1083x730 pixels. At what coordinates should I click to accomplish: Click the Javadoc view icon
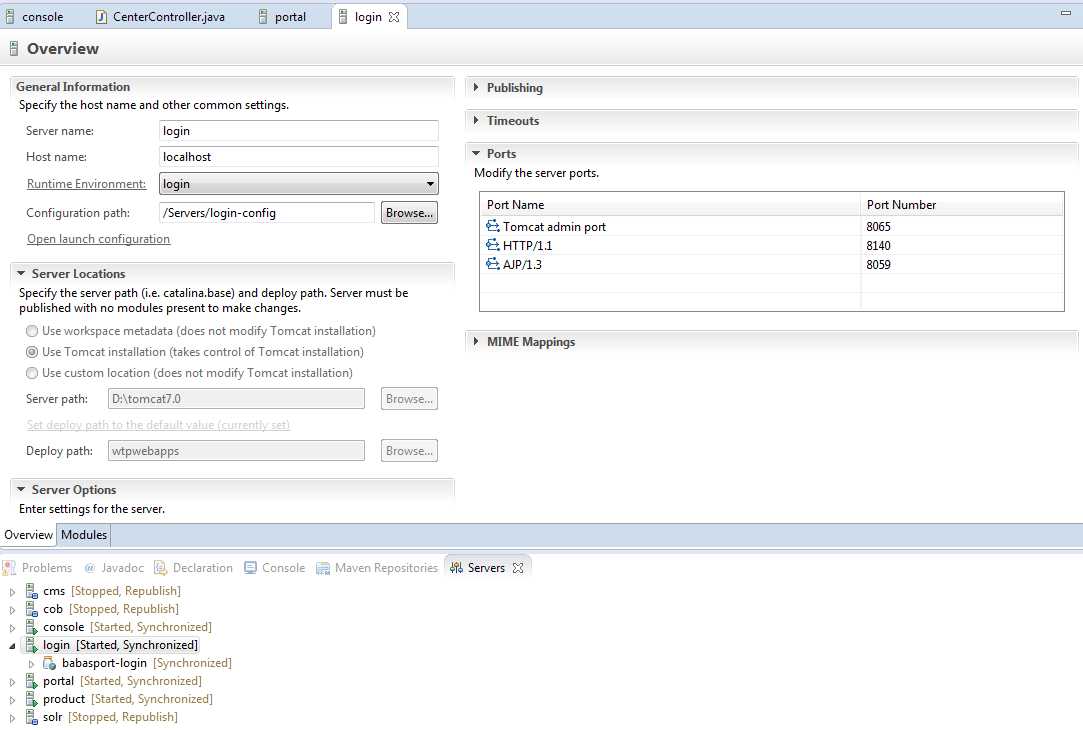90,568
